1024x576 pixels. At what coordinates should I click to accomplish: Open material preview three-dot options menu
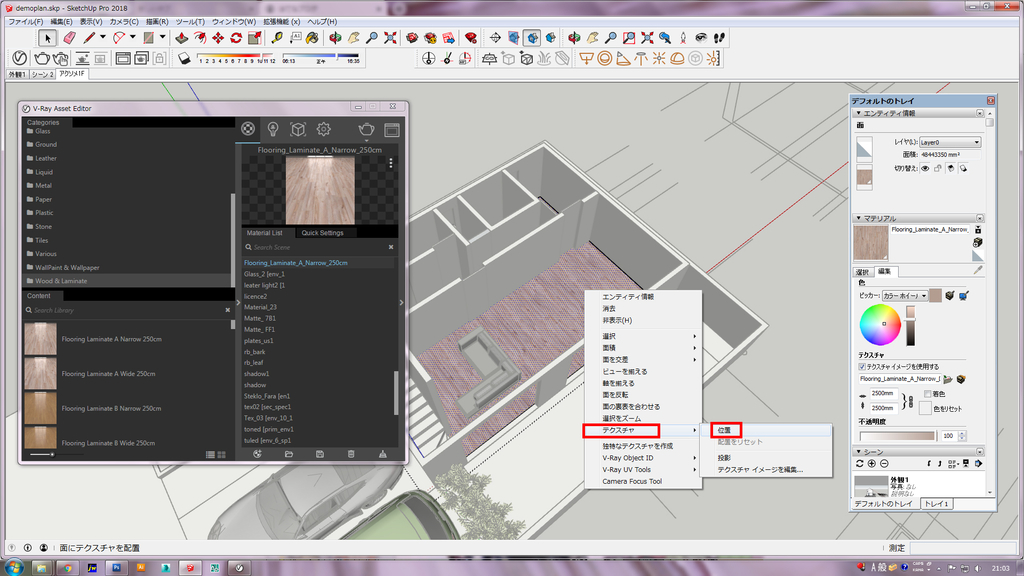[391, 163]
